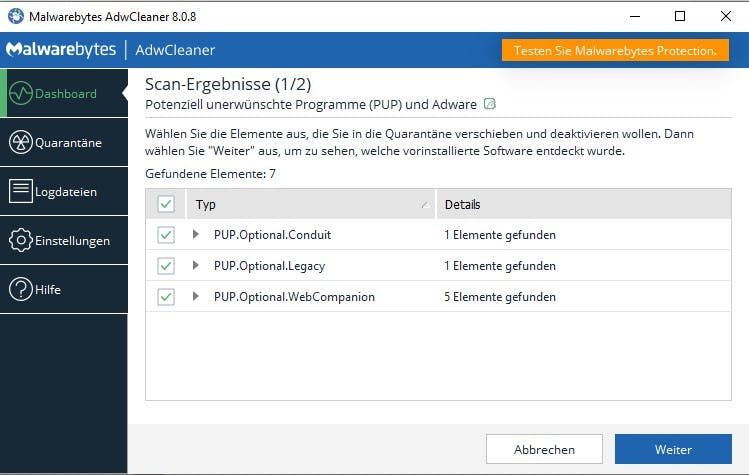749x475 pixels.
Task: Click the Logdateien document icon
Action: [21, 191]
